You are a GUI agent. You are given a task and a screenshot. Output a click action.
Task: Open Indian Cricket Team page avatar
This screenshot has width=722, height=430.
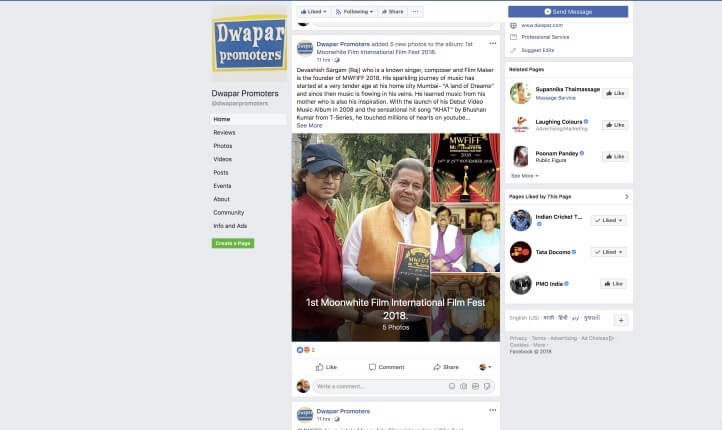[520, 220]
